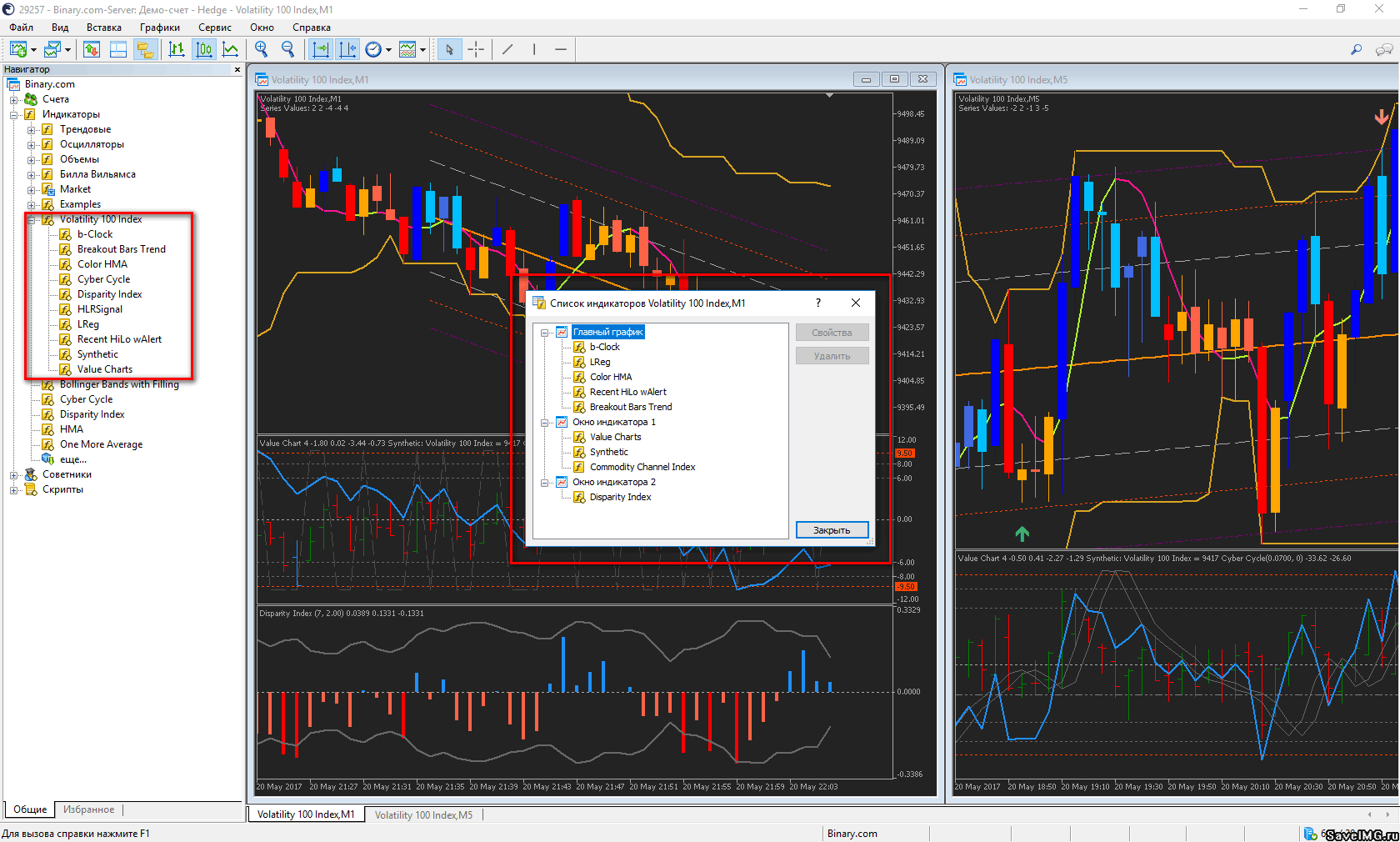The width and height of the screenshot is (1400, 842).
Task: Open the Избранное tab in Navigator
Action: tap(88, 809)
